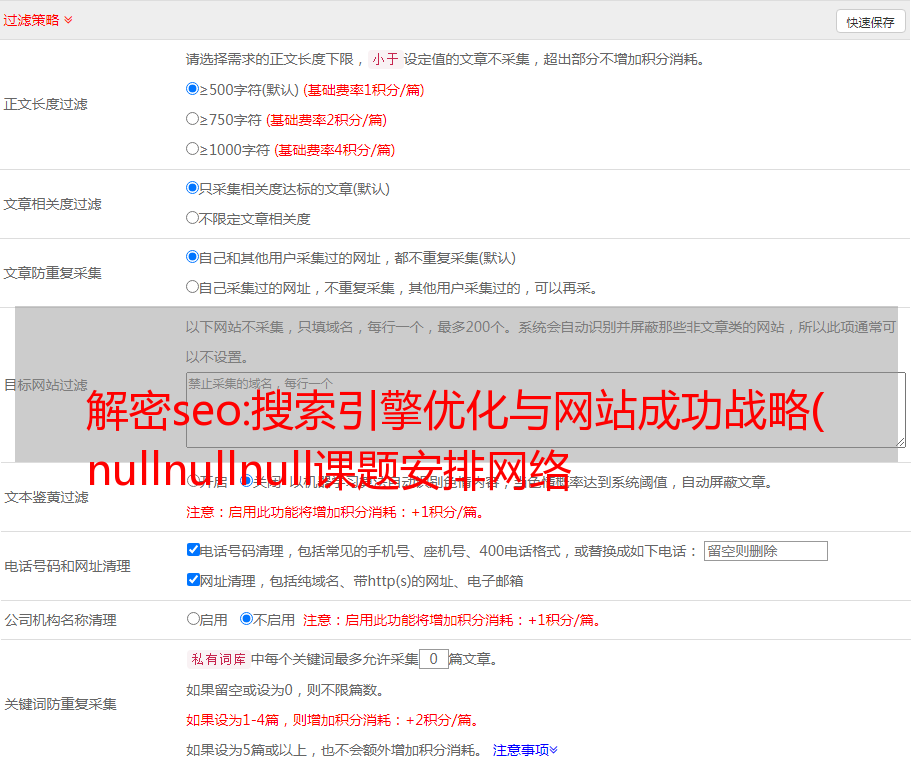The image size is (912, 768).
Task: Select 只采集相关度达标的文章 option
Action: (193, 188)
